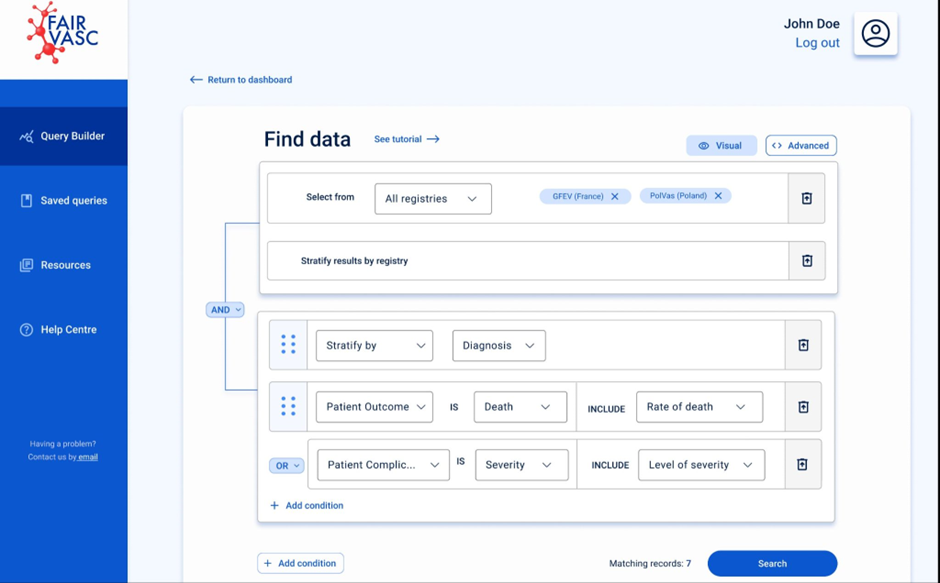Open the John Doe profile avatar
The image size is (940, 583).
tap(875, 34)
